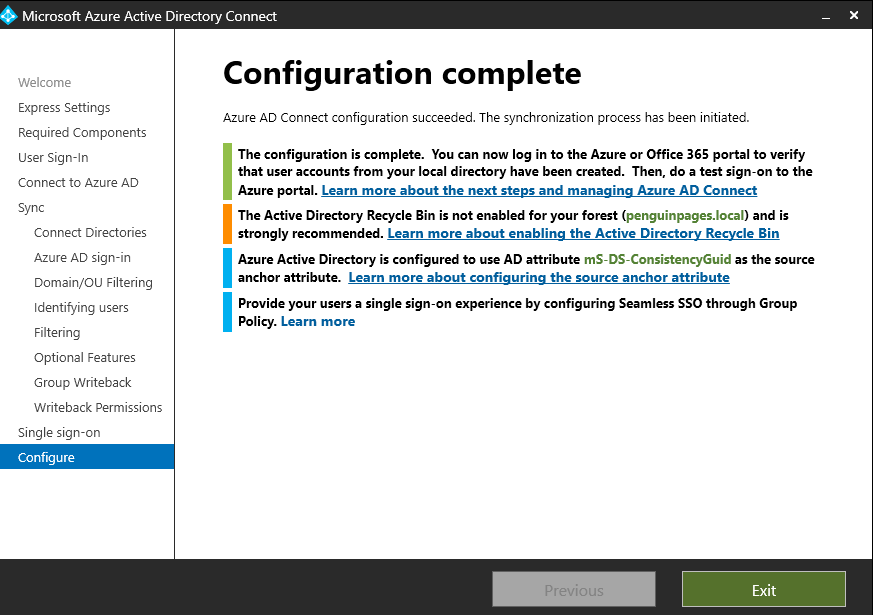This screenshot has height=615, width=874.
Task: Select Connect Directories sub-step
Action: coord(90,233)
